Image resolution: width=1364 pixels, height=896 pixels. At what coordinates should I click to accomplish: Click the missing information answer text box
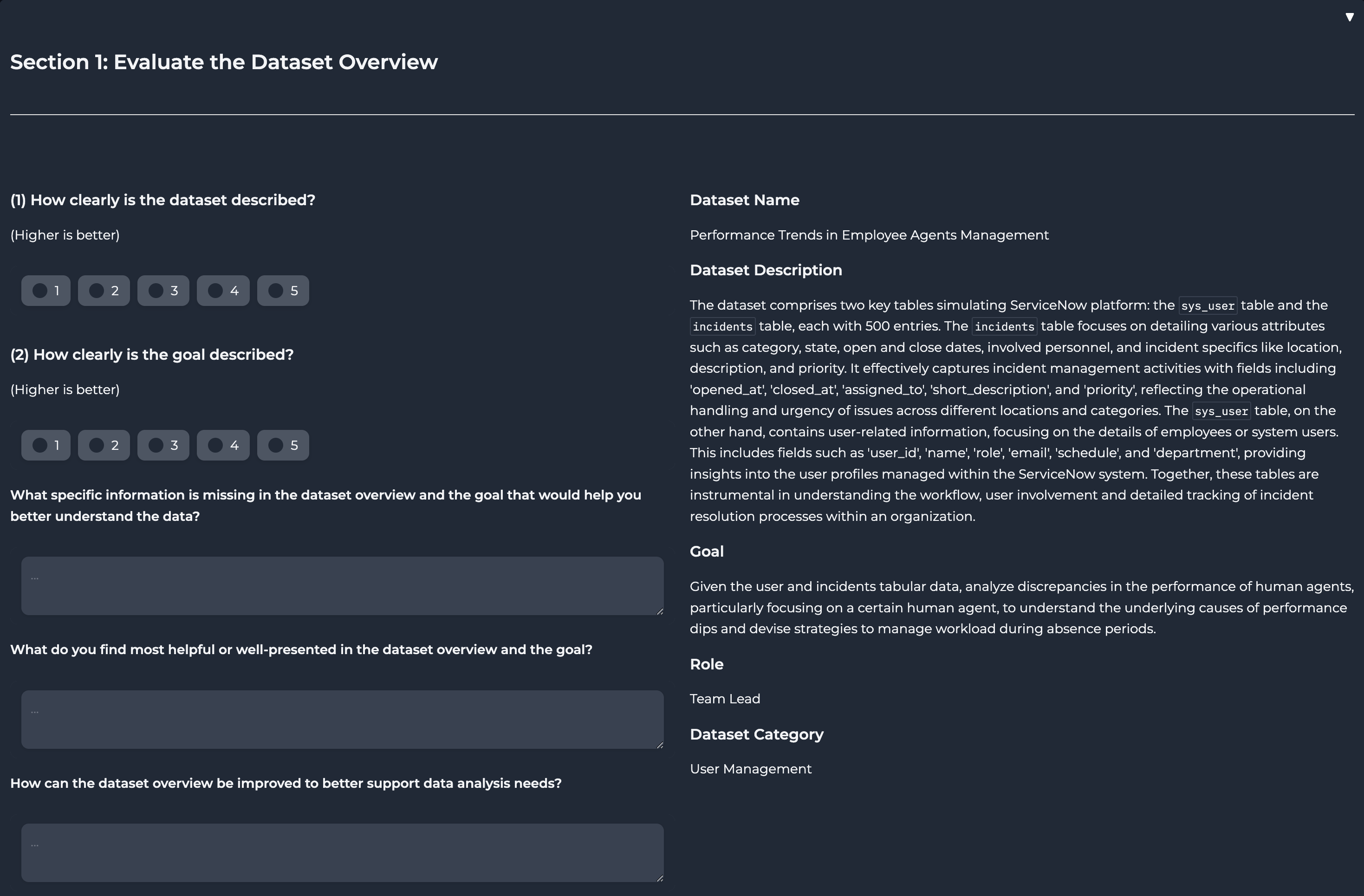click(342, 586)
